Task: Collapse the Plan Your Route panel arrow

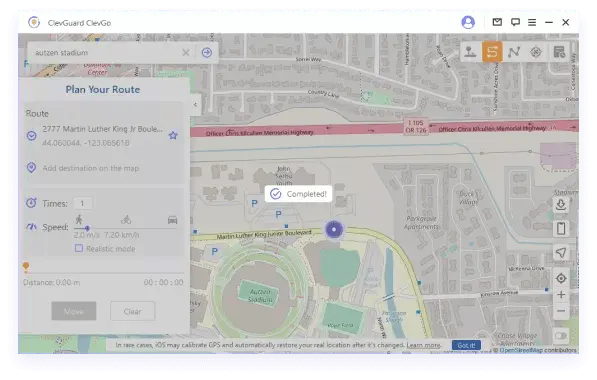Action: pos(195,104)
